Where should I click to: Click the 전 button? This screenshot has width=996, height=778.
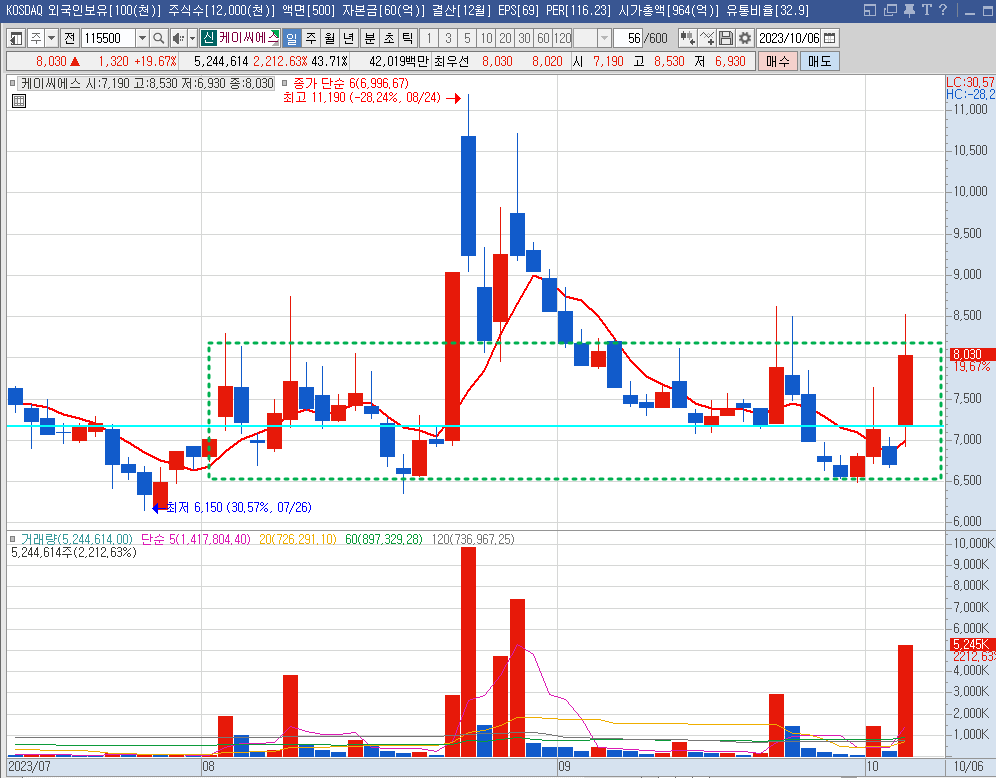(x=69, y=39)
